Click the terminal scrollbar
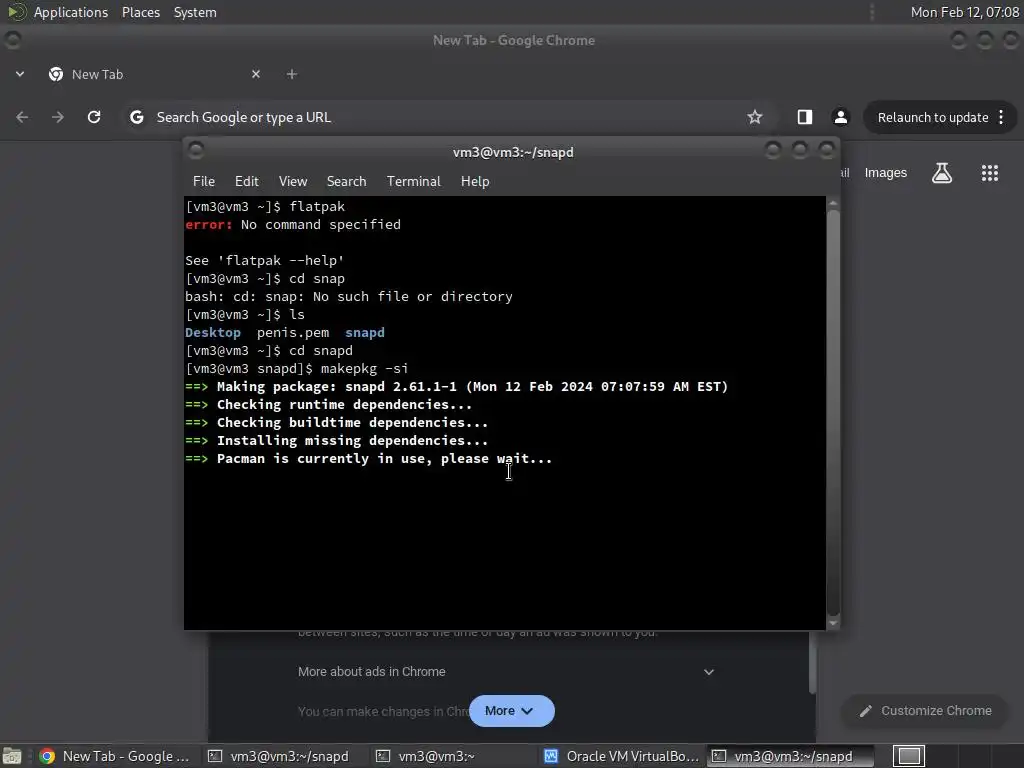The height and width of the screenshot is (768, 1024). (833, 411)
